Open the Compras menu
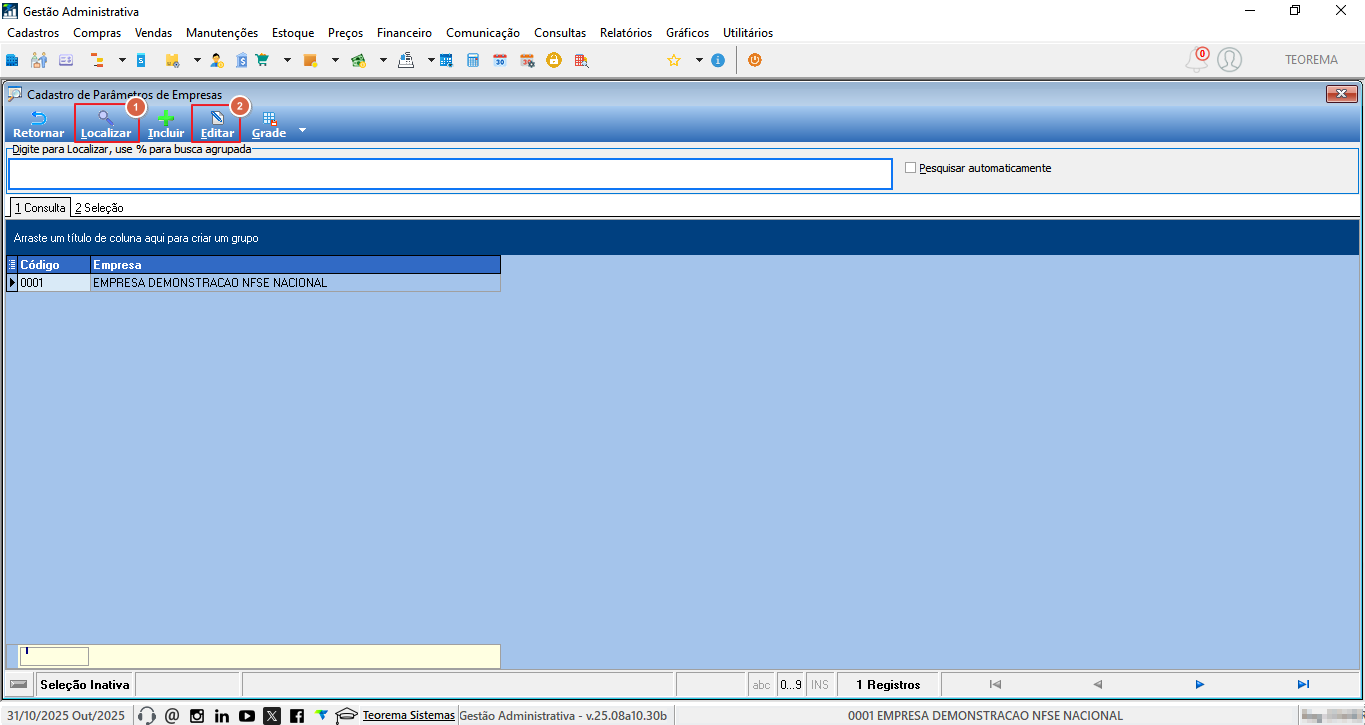Image resolution: width=1365 pixels, height=725 pixels. (x=97, y=33)
